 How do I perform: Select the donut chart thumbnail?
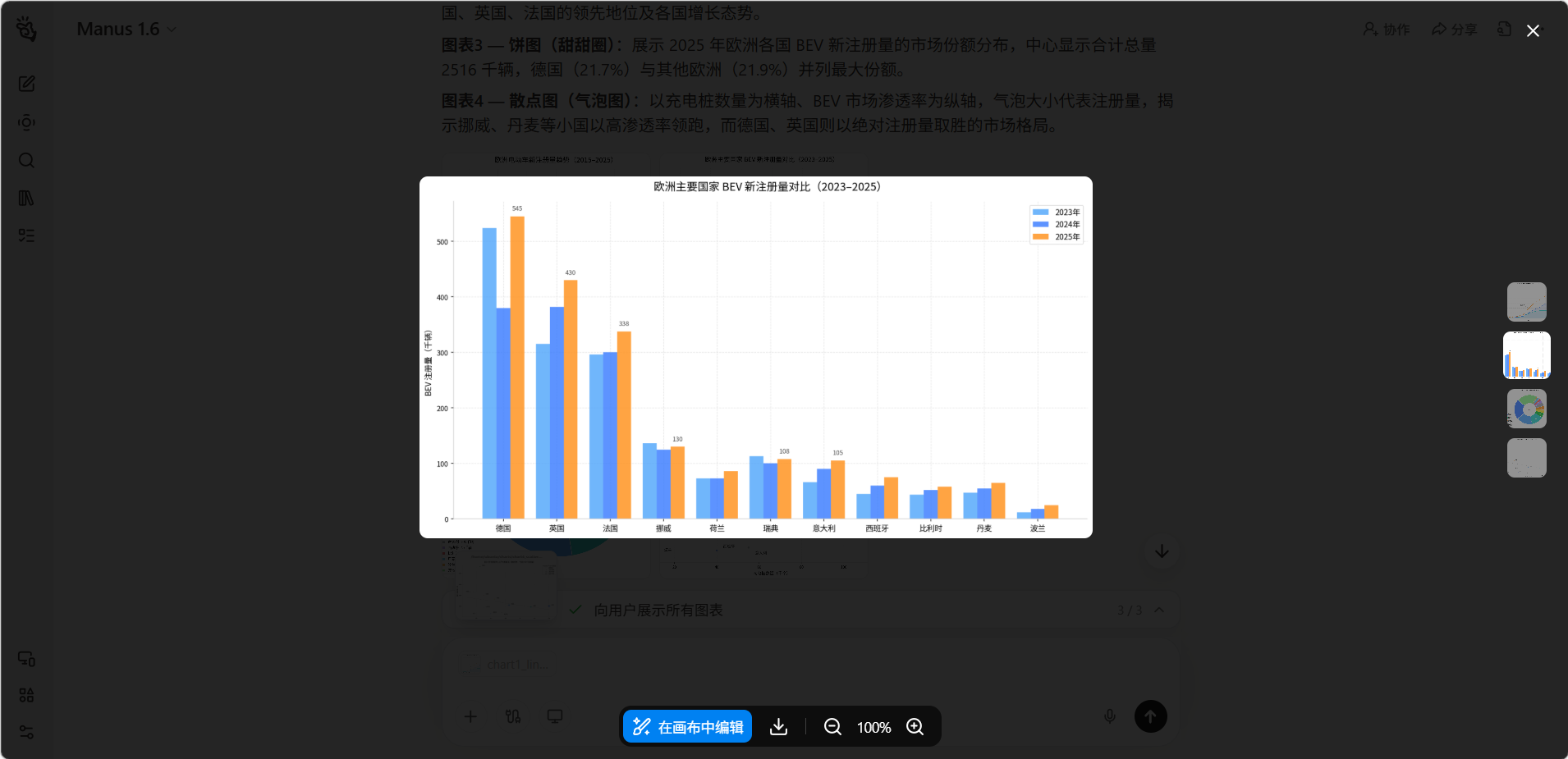click(x=1526, y=409)
